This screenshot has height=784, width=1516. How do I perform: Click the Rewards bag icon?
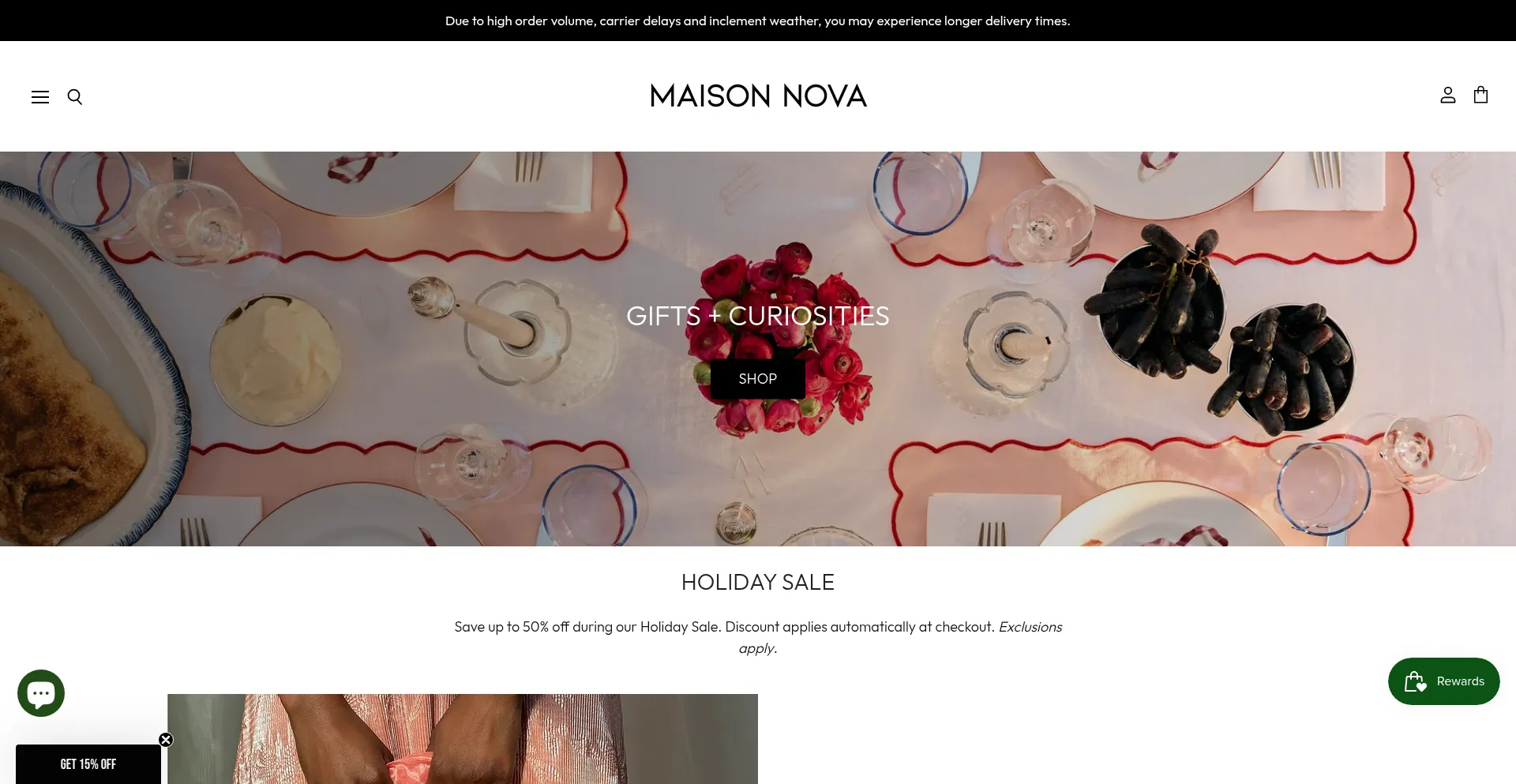tap(1415, 681)
